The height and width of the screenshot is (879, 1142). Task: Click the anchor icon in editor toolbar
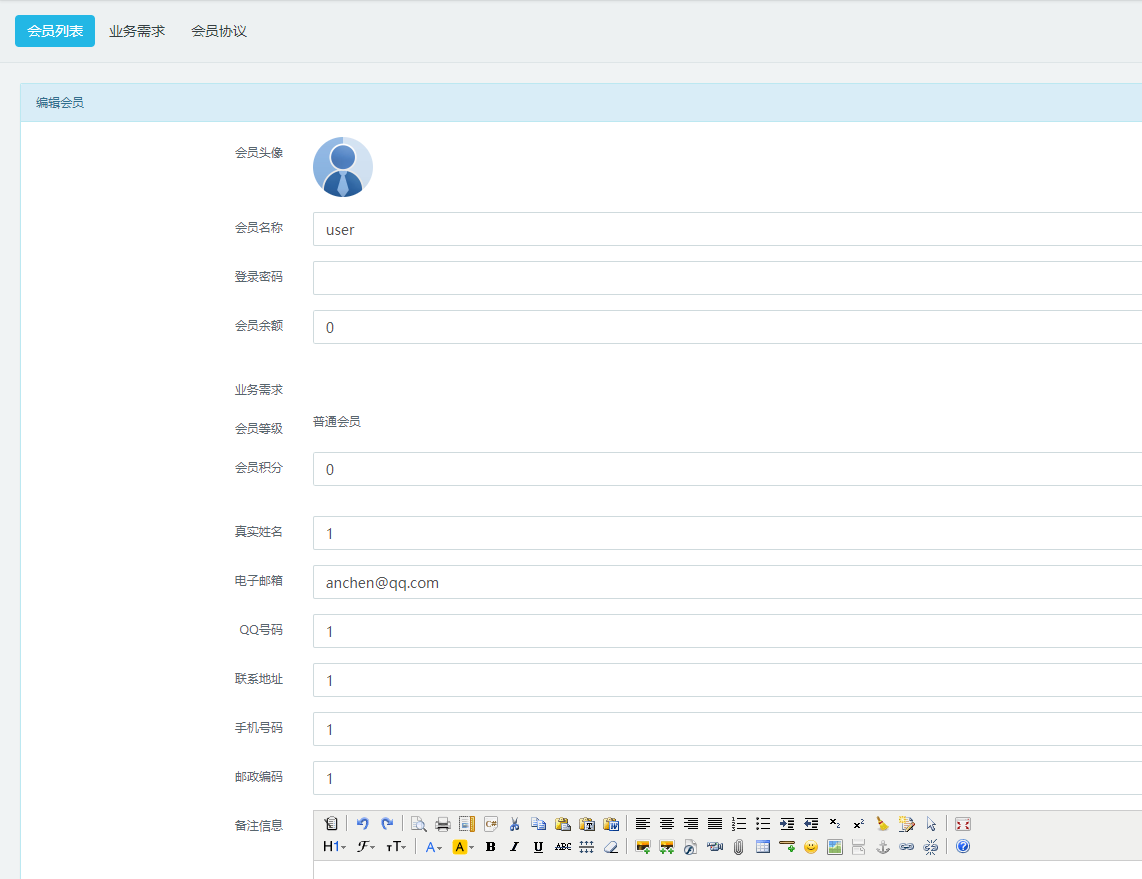(883, 847)
